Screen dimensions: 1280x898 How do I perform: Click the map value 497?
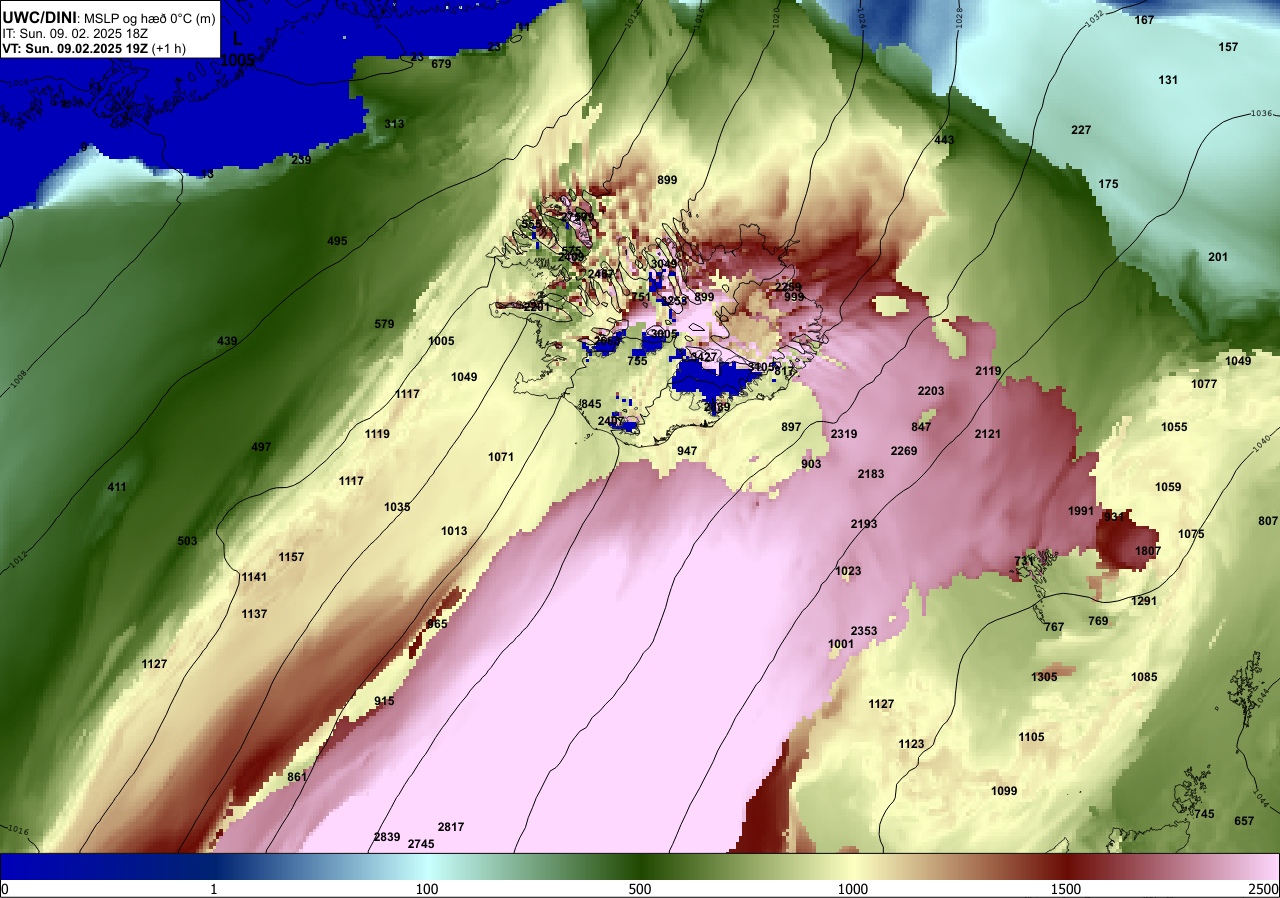(261, 447)
